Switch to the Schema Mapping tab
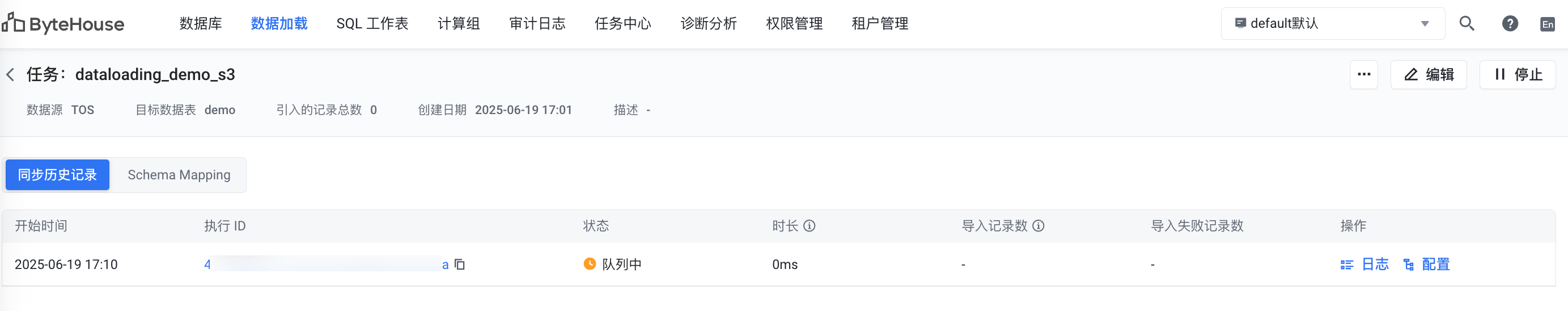The width and height of the screenshot is (1568, 311). coord(179,175)
